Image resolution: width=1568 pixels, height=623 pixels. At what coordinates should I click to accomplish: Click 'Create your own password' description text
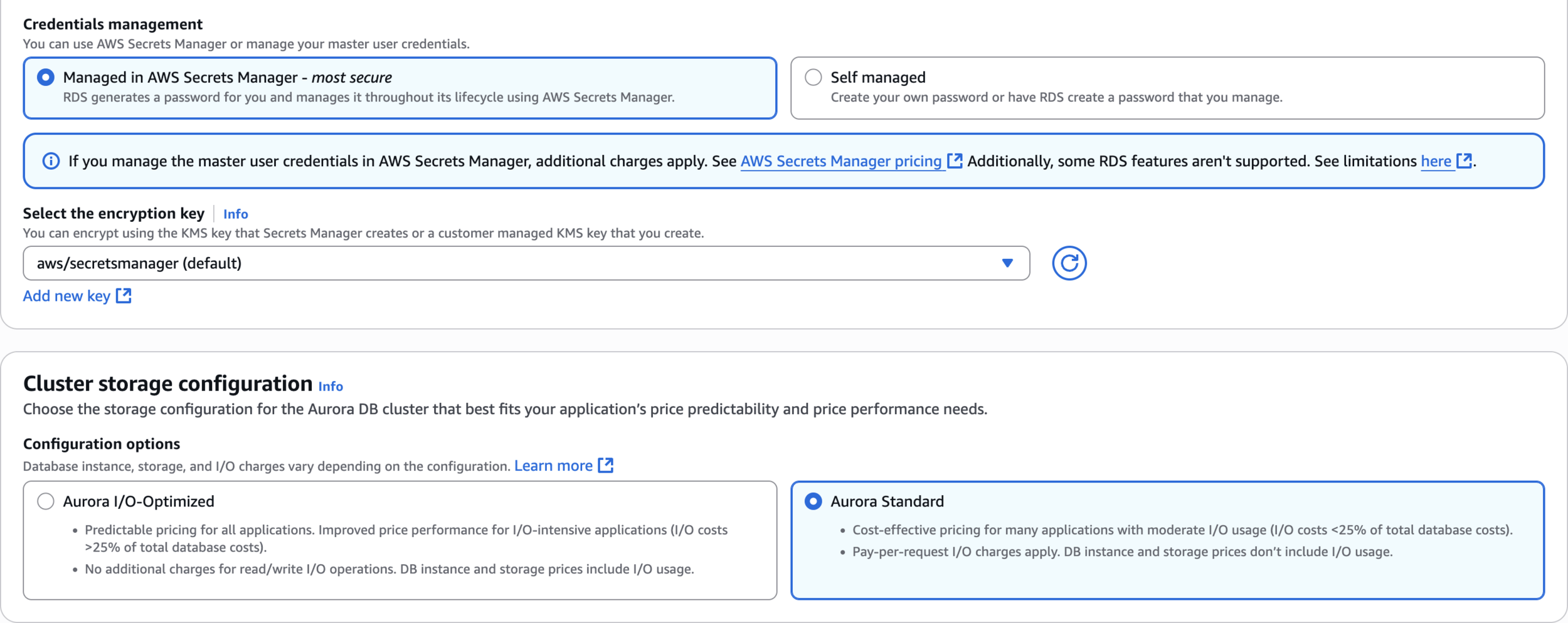[x=1056, y=98]
